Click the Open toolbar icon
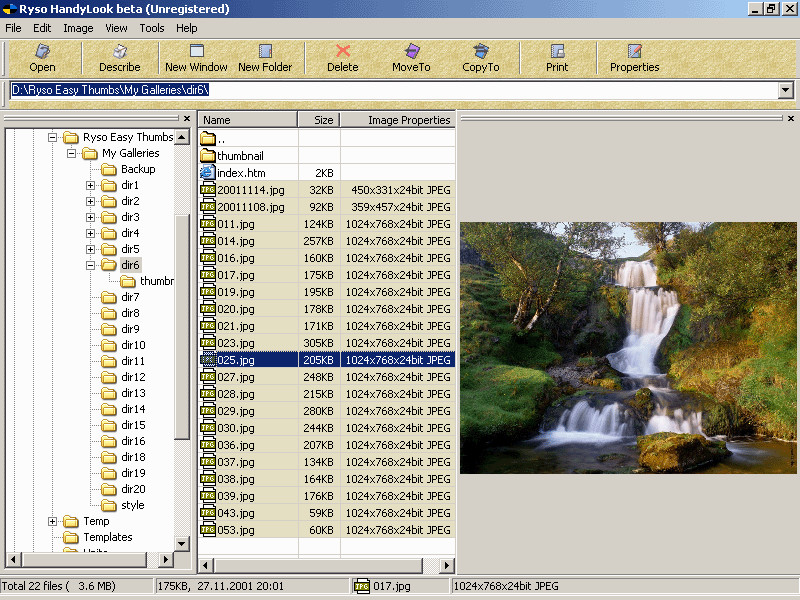The height and width of the screenshot is (600, 800). pos(42,51)
